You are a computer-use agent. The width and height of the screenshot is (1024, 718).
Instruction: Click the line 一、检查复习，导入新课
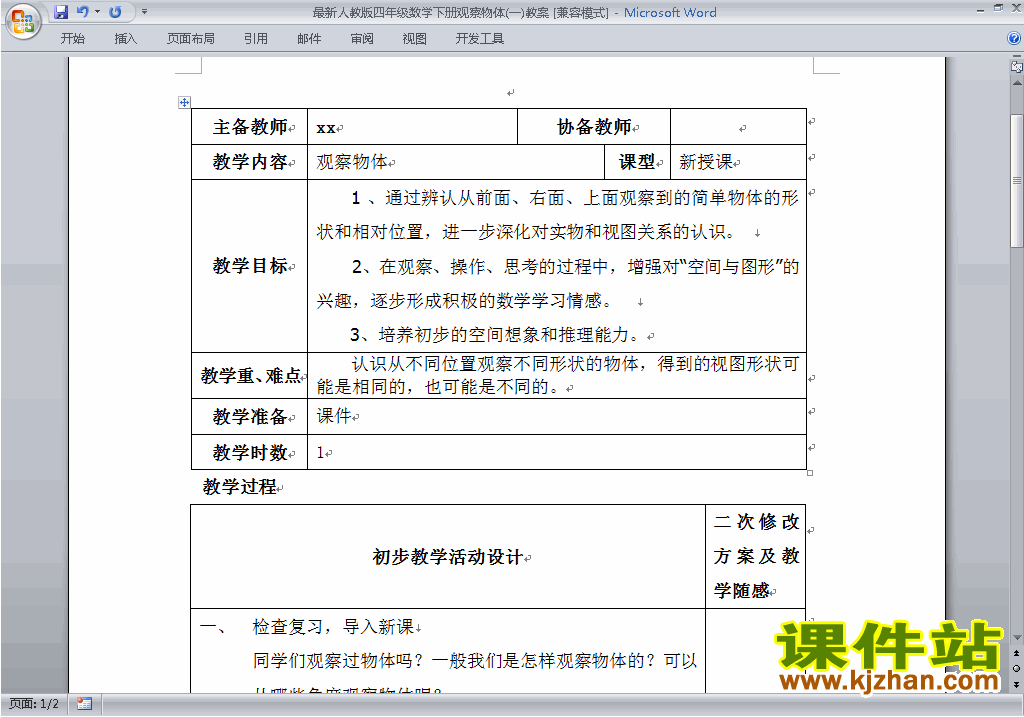point(307,627)
